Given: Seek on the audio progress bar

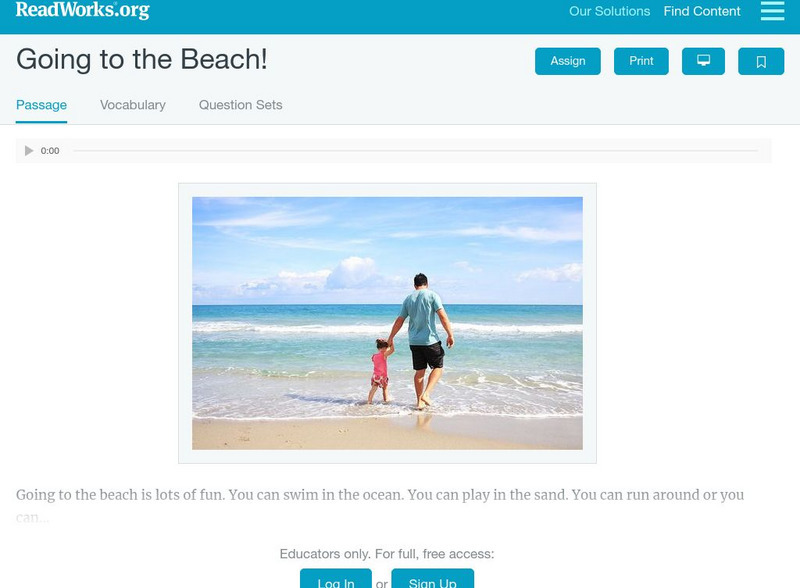Looking at the screenshot, I should click(415, 151).
